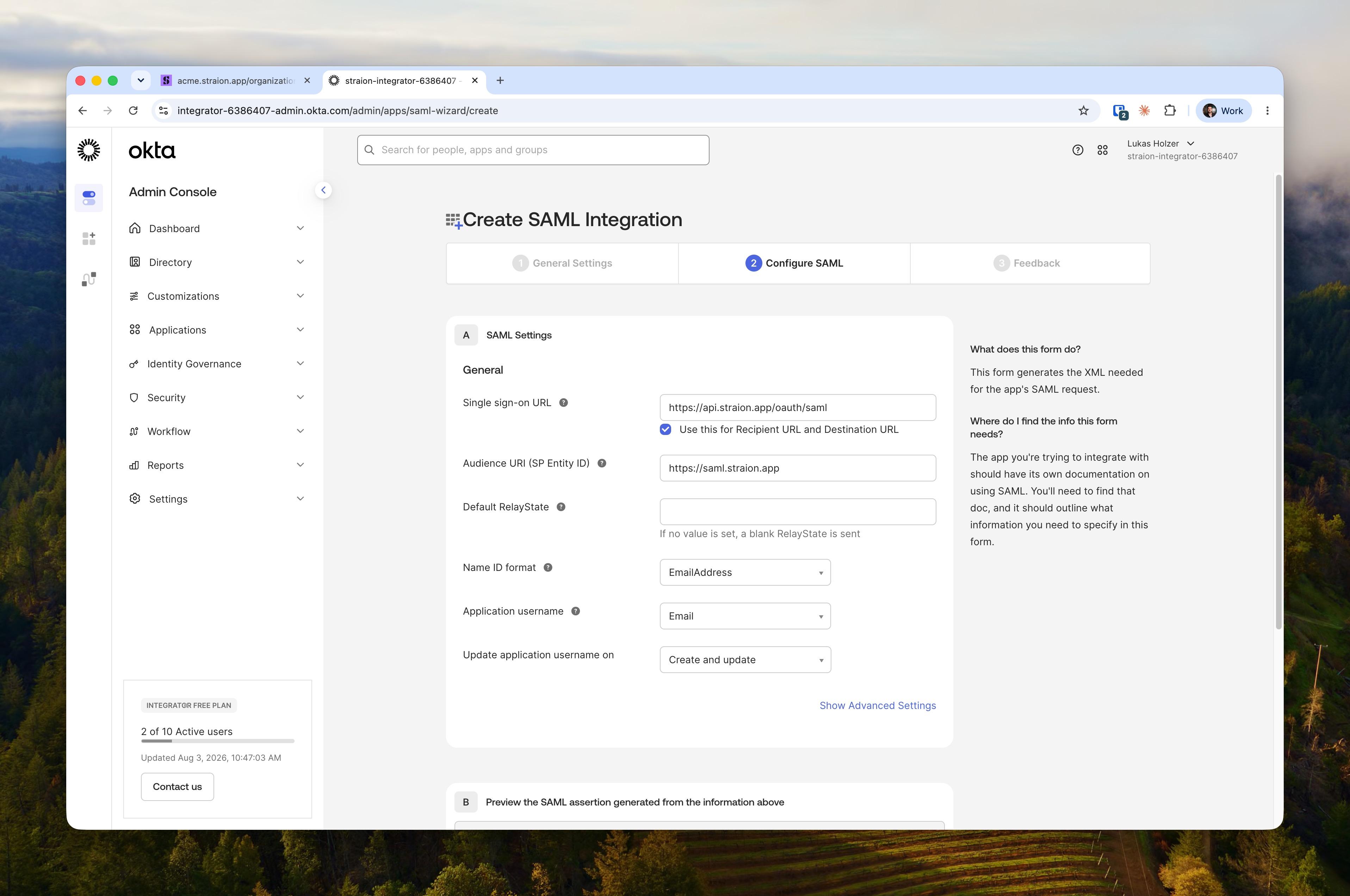Collapse the sidebar with the chevron button

click(323, 190)
